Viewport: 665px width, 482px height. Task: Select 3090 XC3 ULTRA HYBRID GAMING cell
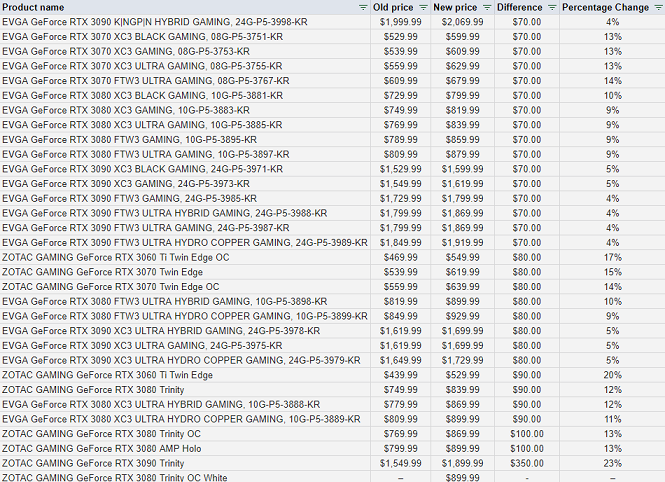click(x=185, y=331)
